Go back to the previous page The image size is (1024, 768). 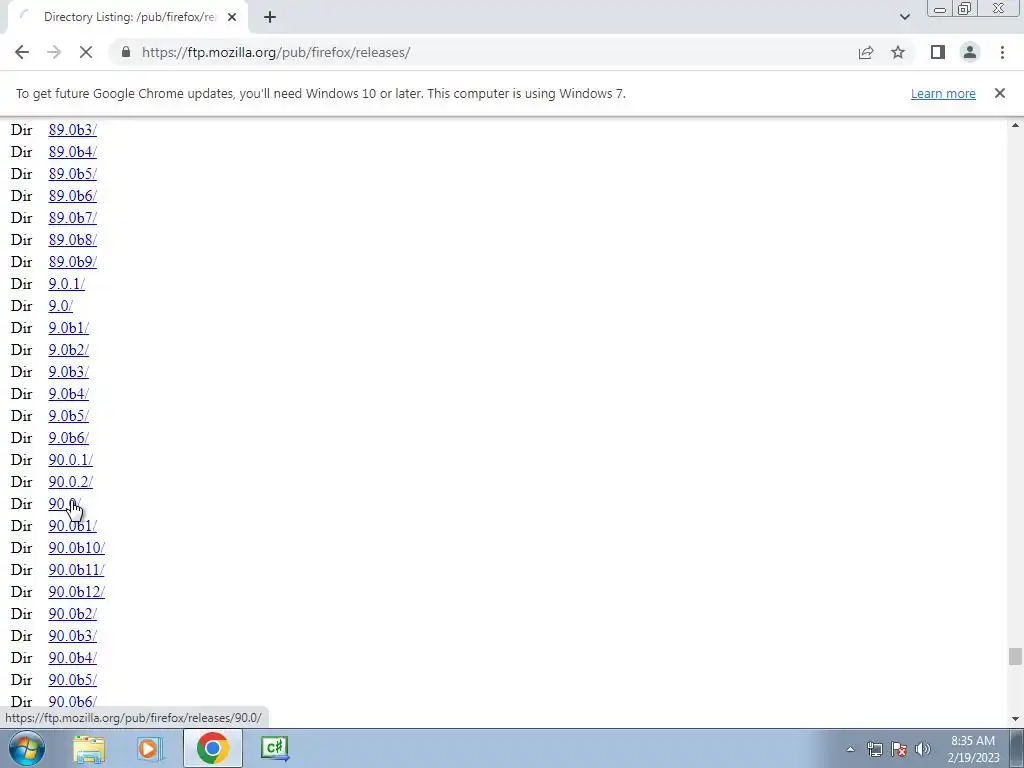[22, 52]
